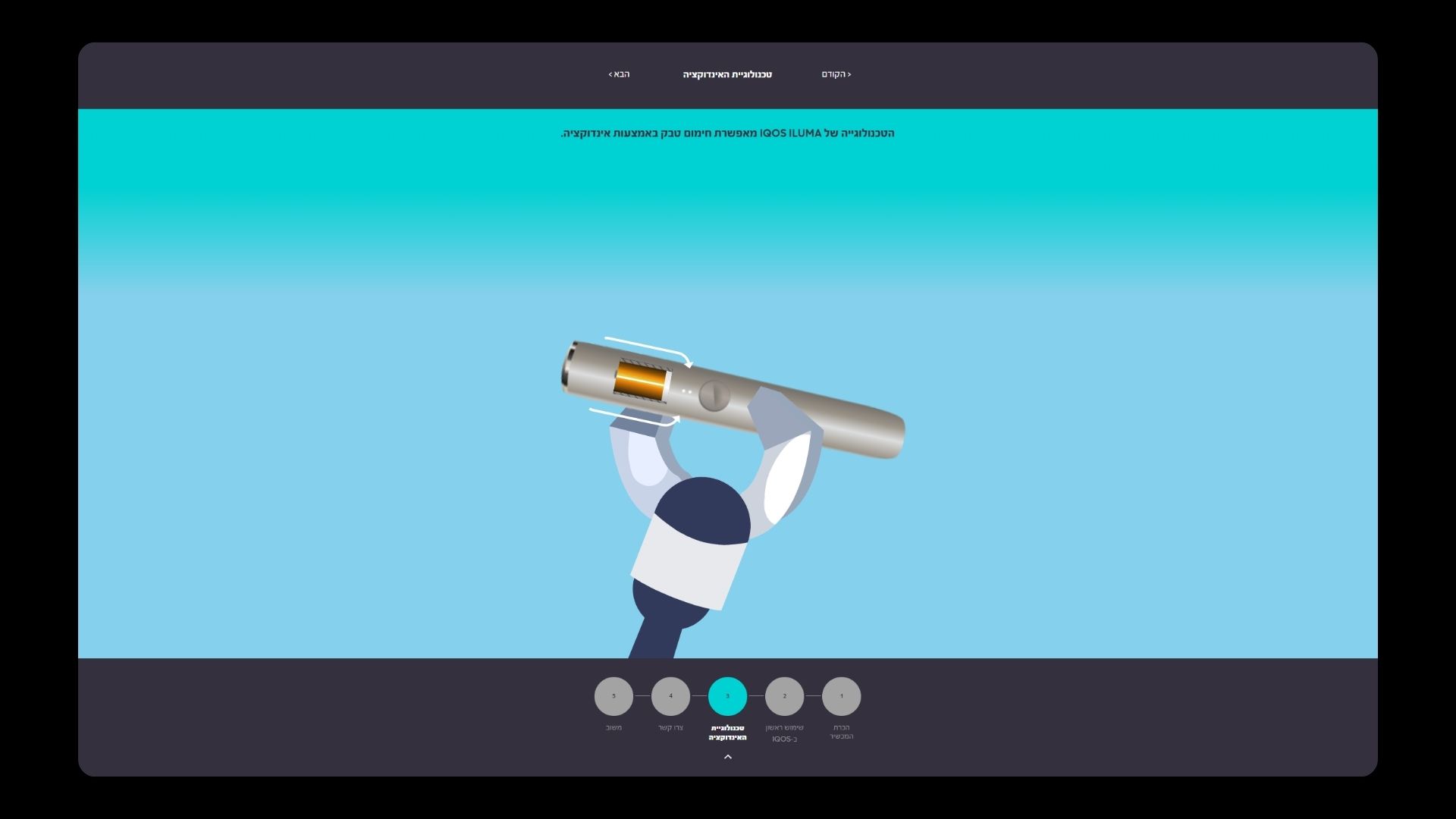Click the copper induction coil cutaway
This screenshot has height=819, width=1456.
coord(639,381)
